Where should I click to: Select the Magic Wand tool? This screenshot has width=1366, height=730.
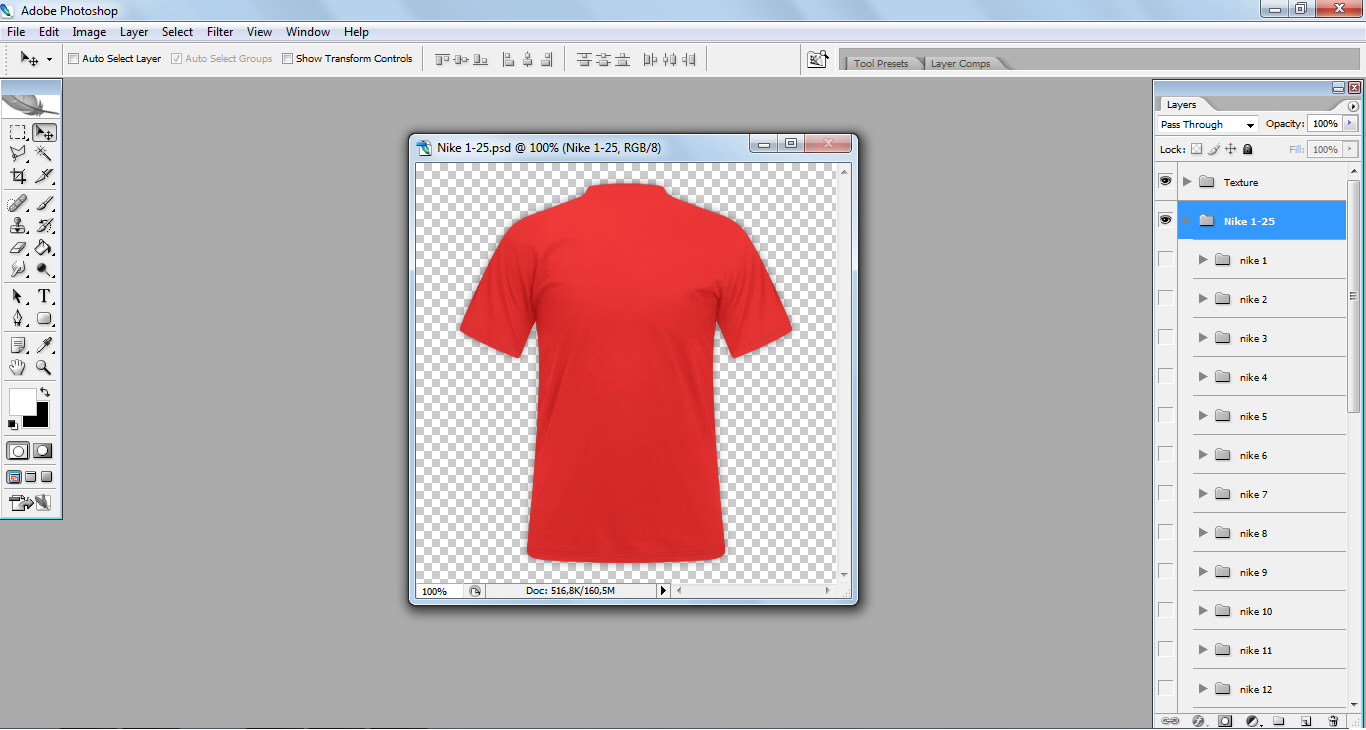44,153
